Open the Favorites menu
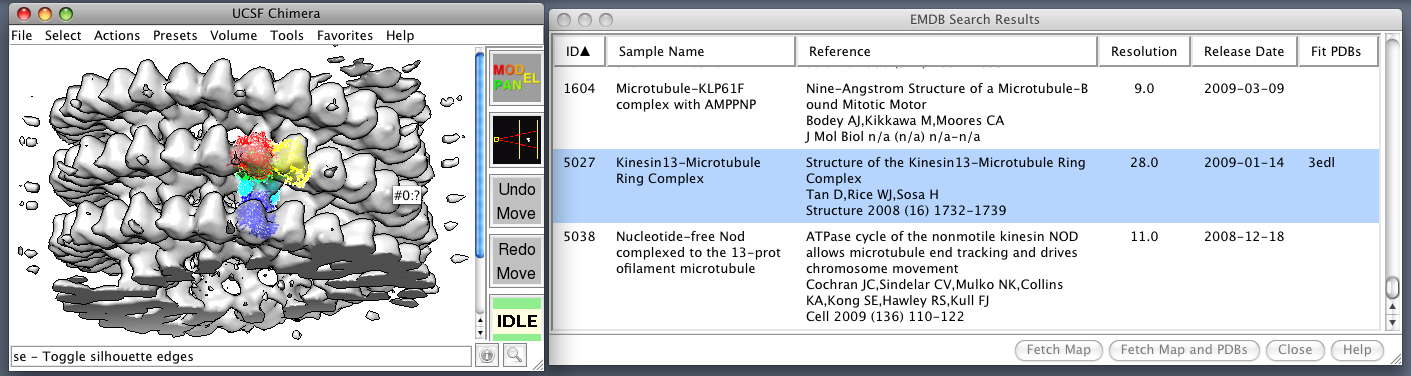1411x376 pixels. (x=345, y=35)
